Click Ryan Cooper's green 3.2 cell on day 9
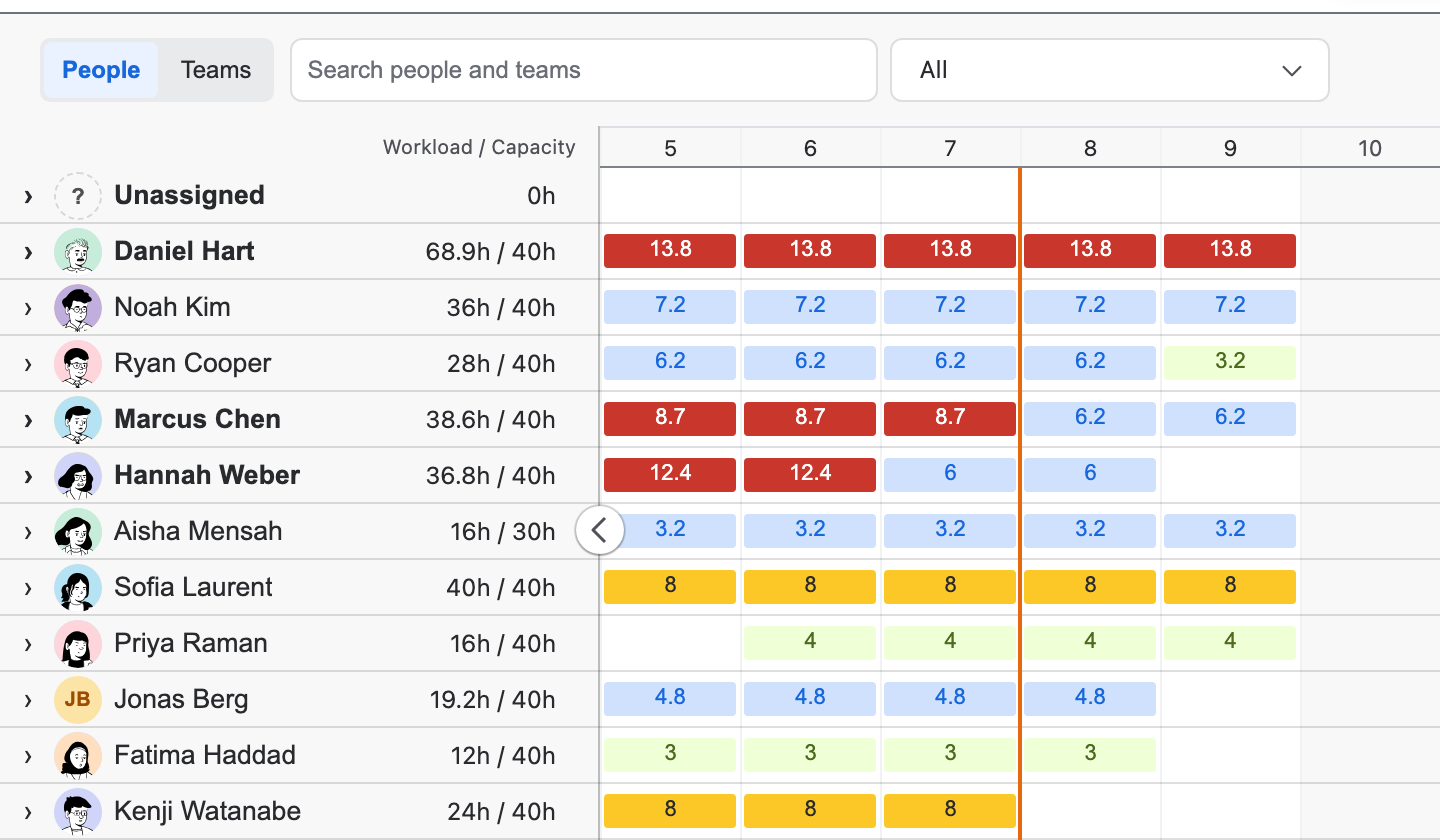1440x840 pixels. pos(1230,363)
